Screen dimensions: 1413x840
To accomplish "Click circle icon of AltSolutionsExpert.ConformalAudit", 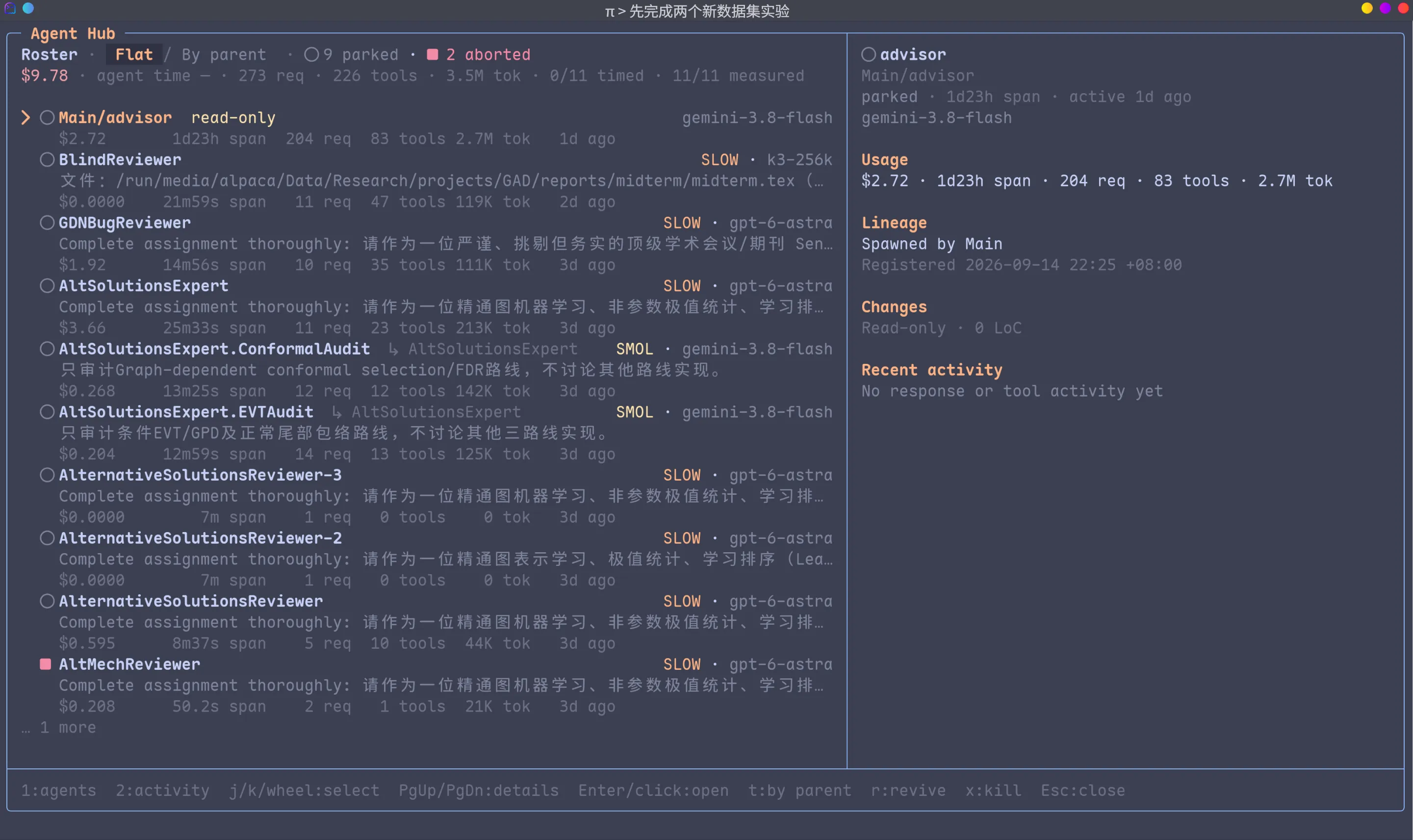I will (x=48, y=349).
